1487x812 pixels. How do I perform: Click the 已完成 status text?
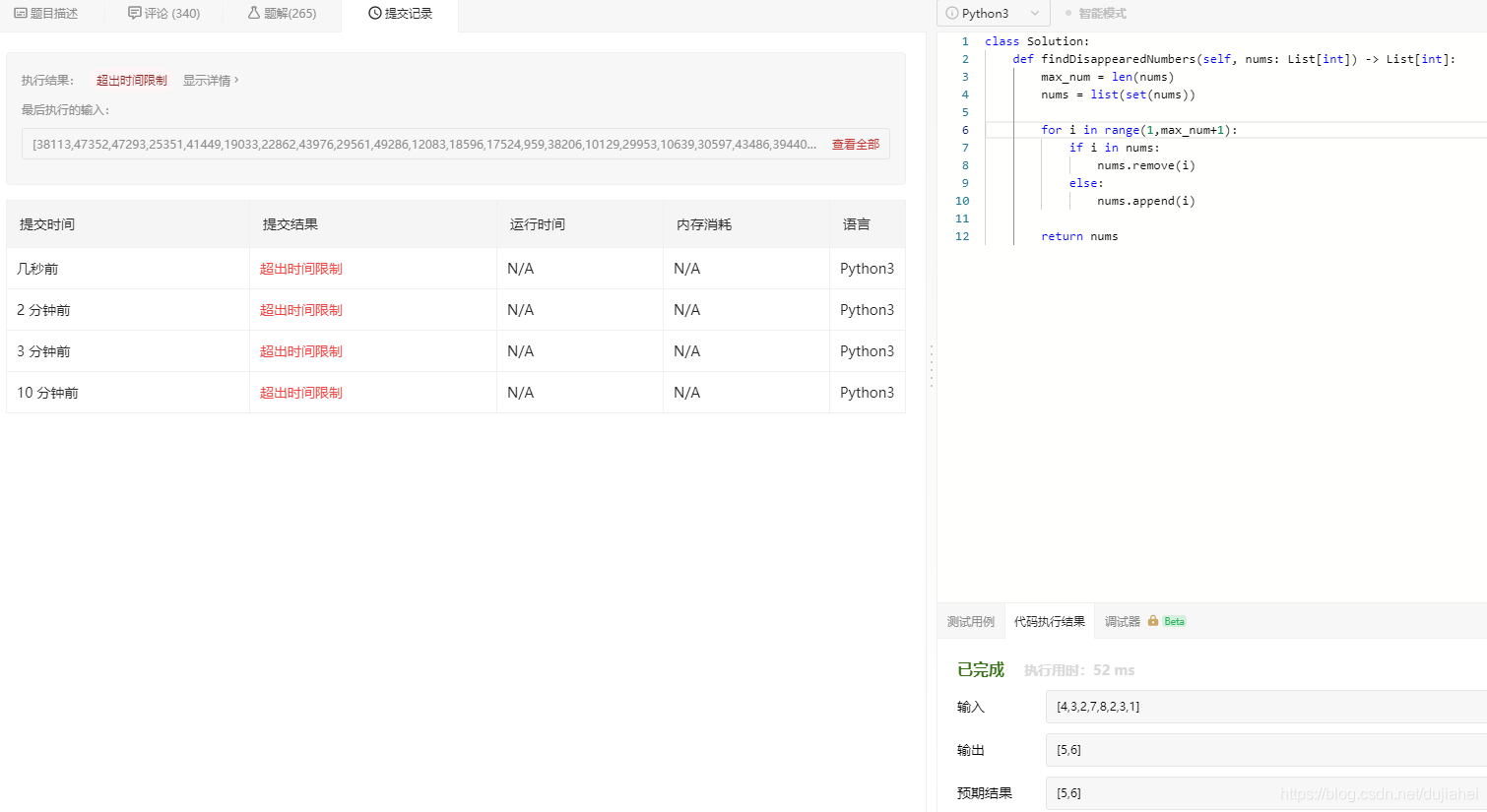click(x=981, y=670)
